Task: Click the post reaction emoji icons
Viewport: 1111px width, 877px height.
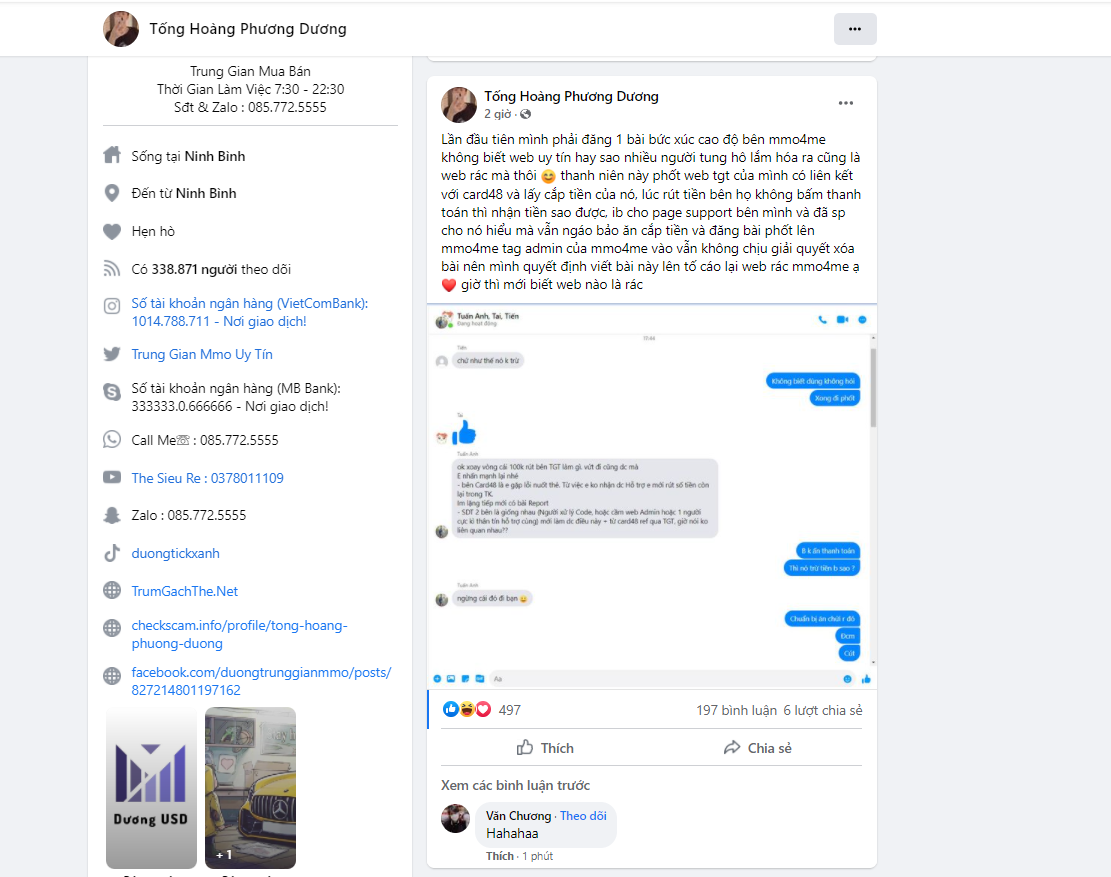Action: click(x=466, y=709)
